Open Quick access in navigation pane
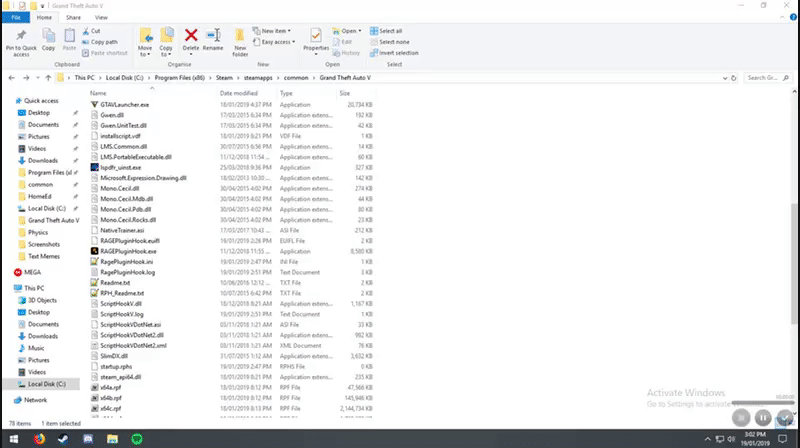This screenshot has height=448, width=800. [41, 101]
